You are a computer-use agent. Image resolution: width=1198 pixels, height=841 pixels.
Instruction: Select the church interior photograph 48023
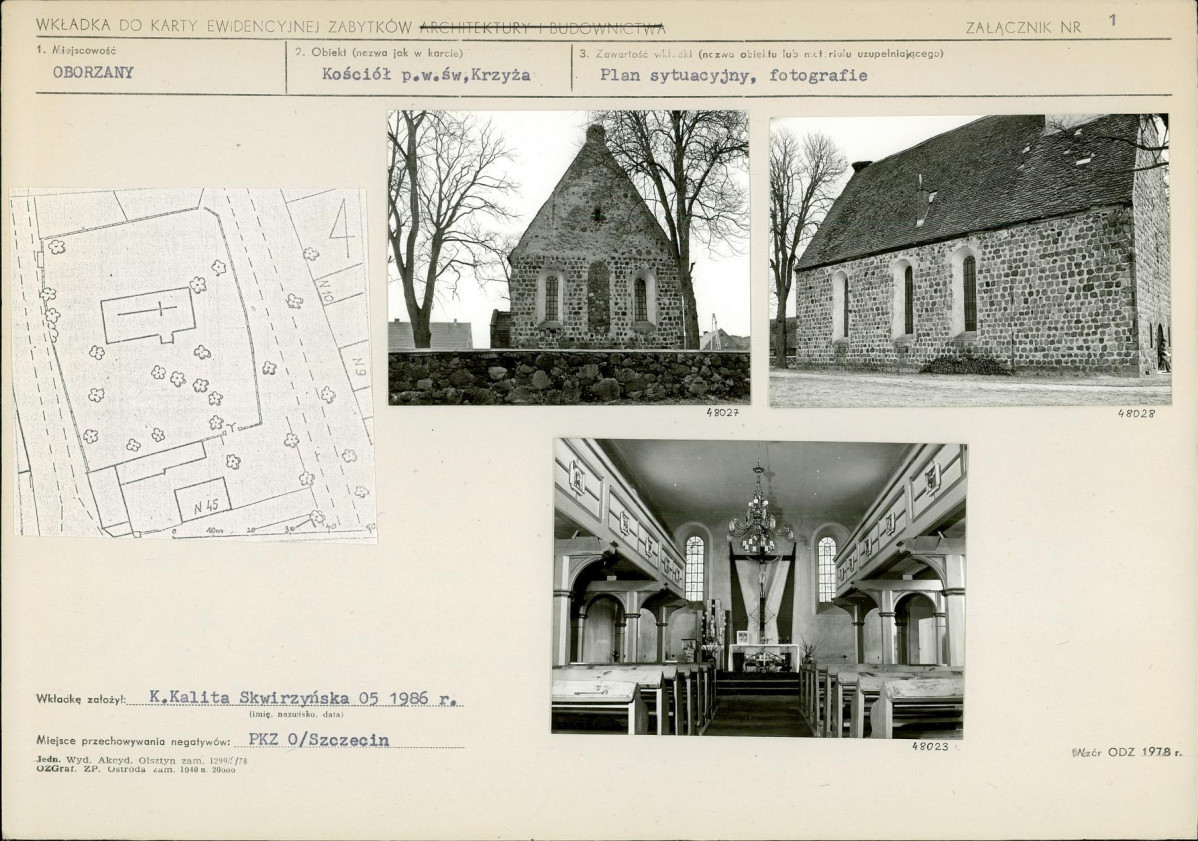[759, 587]
